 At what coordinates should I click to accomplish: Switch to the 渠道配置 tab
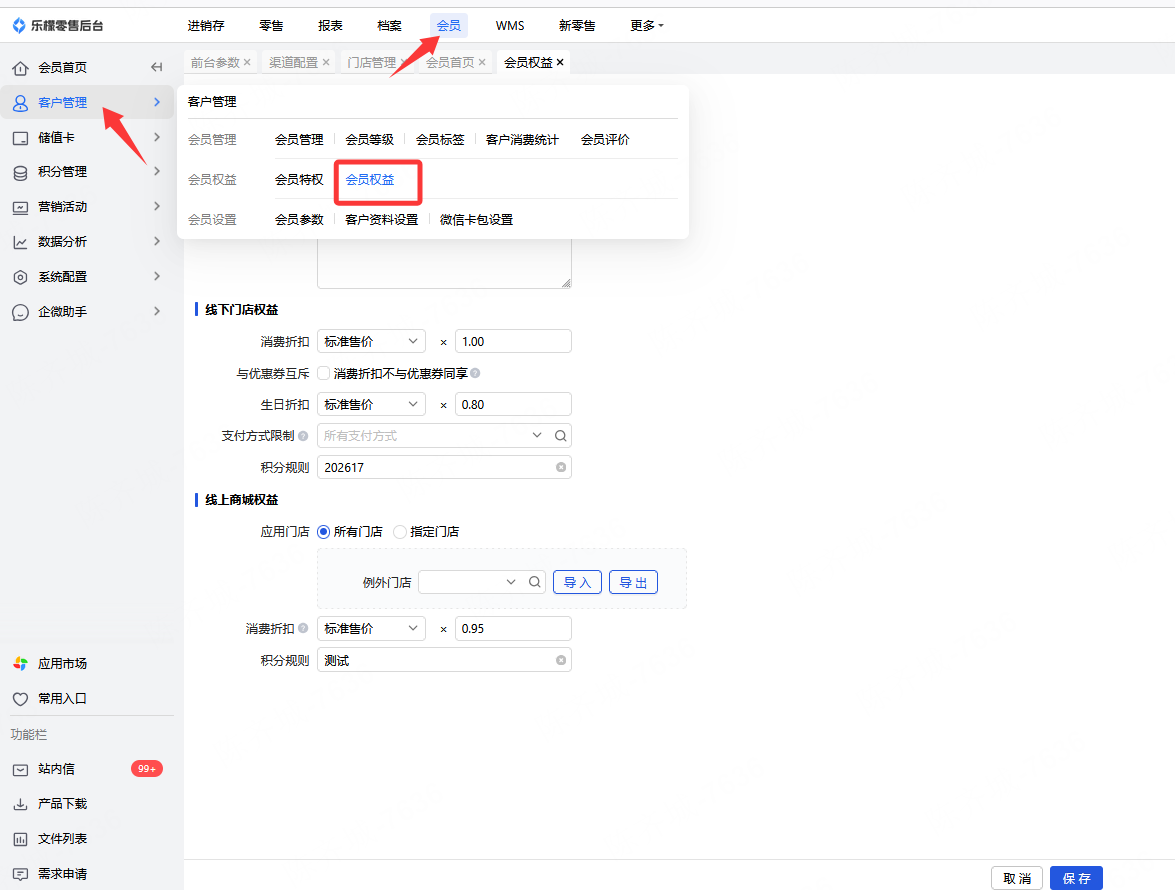(294, 62)
